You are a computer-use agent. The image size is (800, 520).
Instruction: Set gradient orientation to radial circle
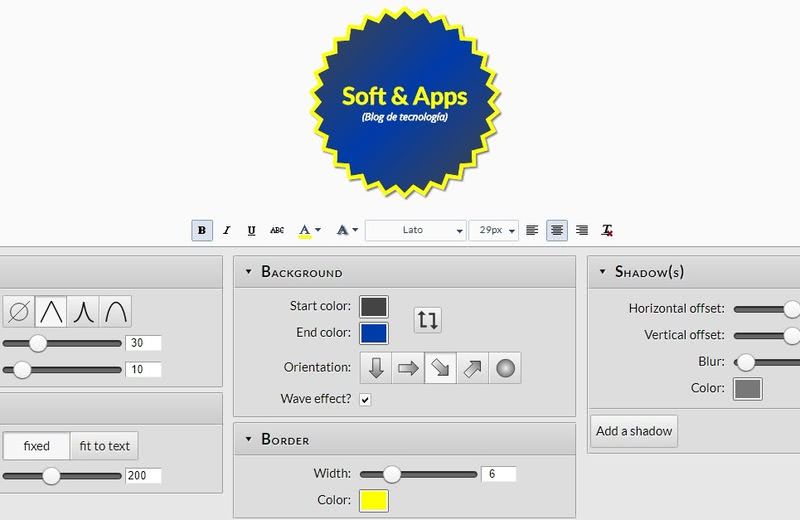(505, 368)
